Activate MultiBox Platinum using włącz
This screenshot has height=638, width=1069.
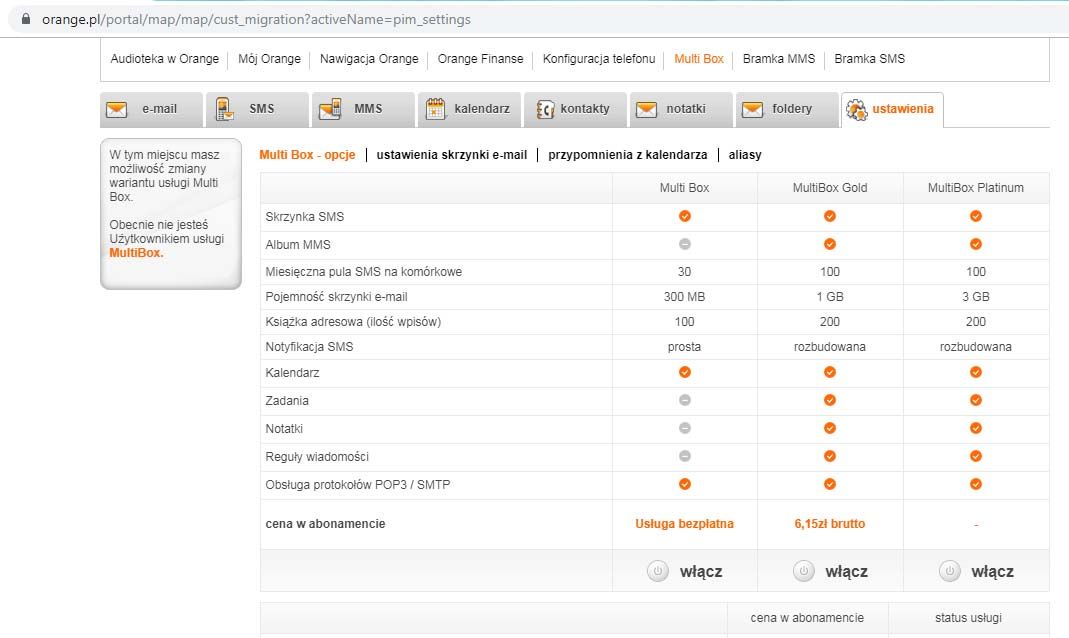[976, 571]
